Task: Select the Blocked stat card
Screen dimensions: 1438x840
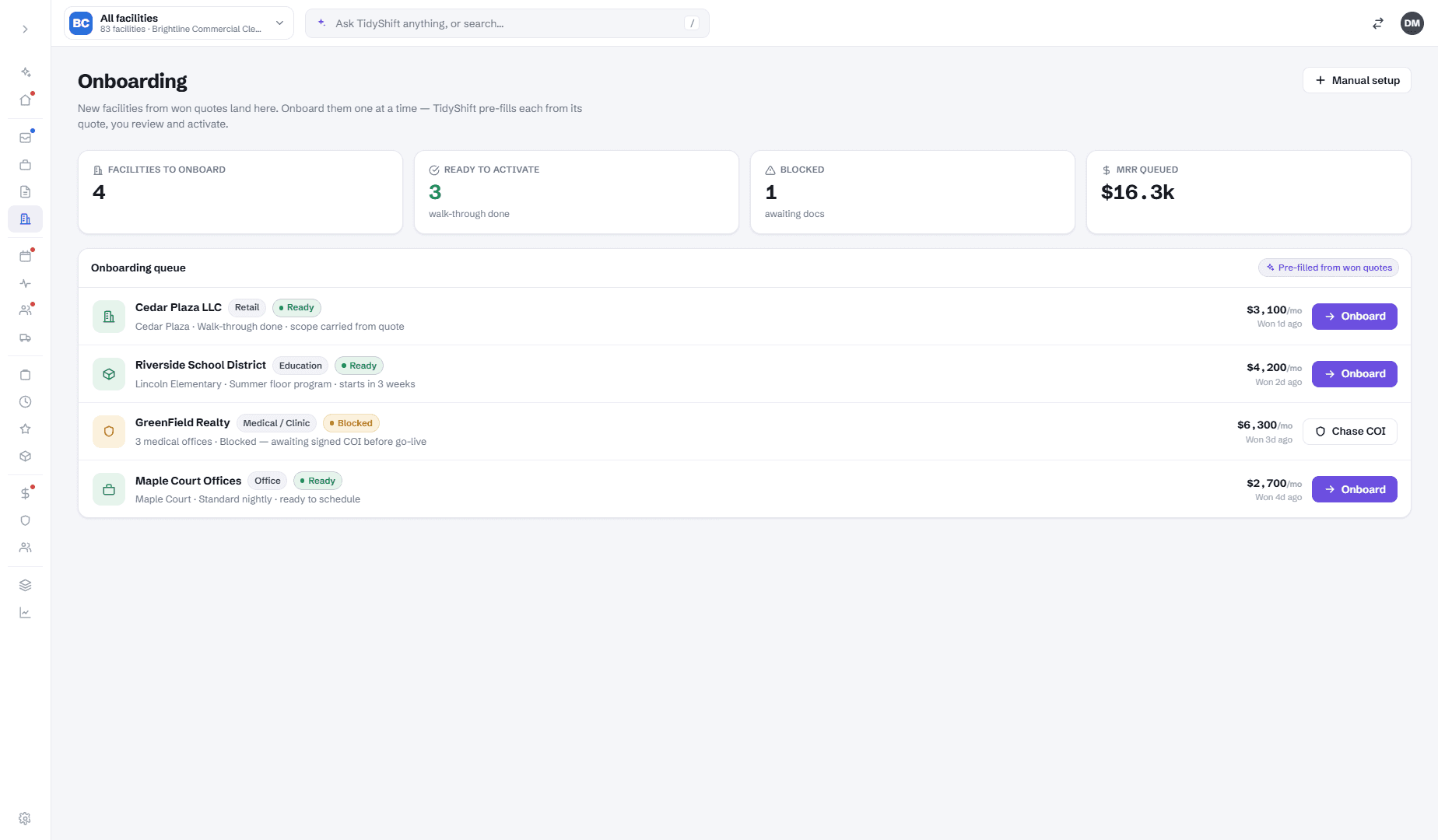Action: tap(913, 192)
